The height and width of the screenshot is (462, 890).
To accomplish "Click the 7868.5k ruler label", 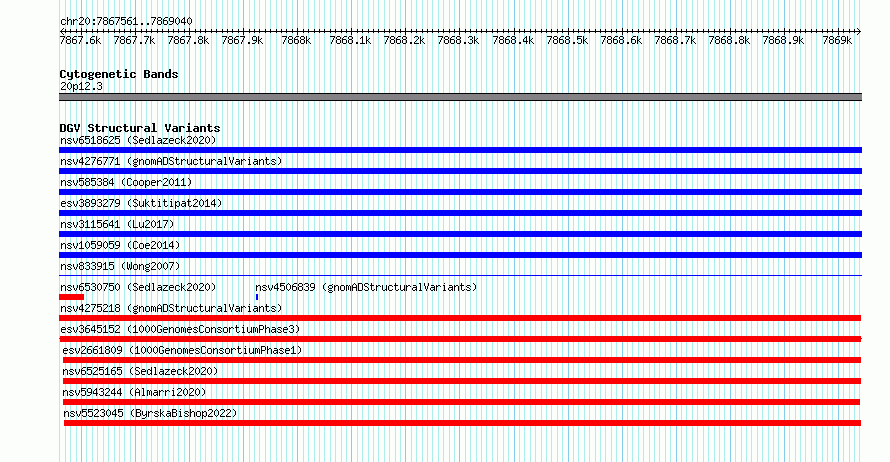I will tap(567, 41).
